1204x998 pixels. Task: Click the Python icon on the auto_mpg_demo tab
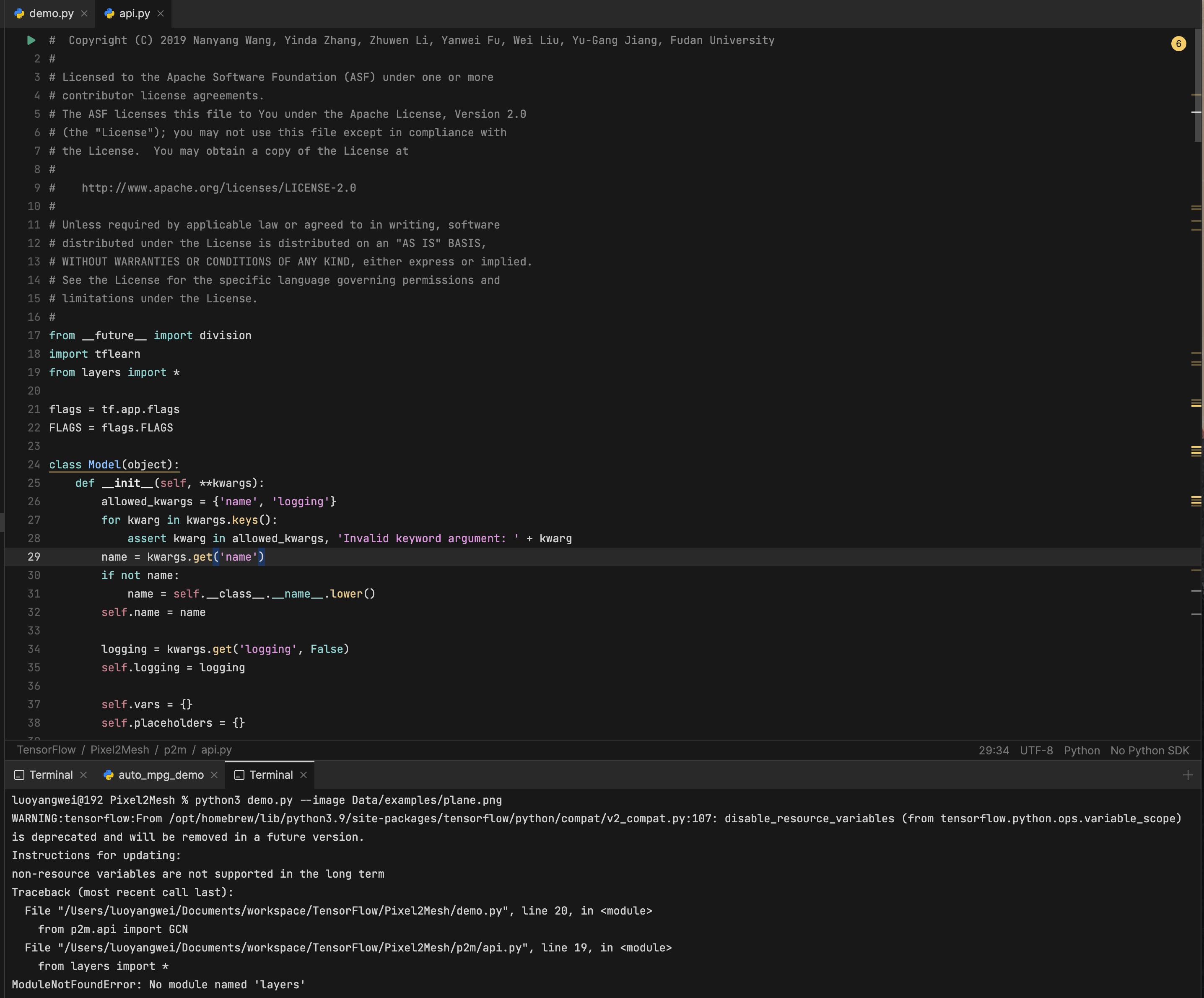tap(109, 775)
